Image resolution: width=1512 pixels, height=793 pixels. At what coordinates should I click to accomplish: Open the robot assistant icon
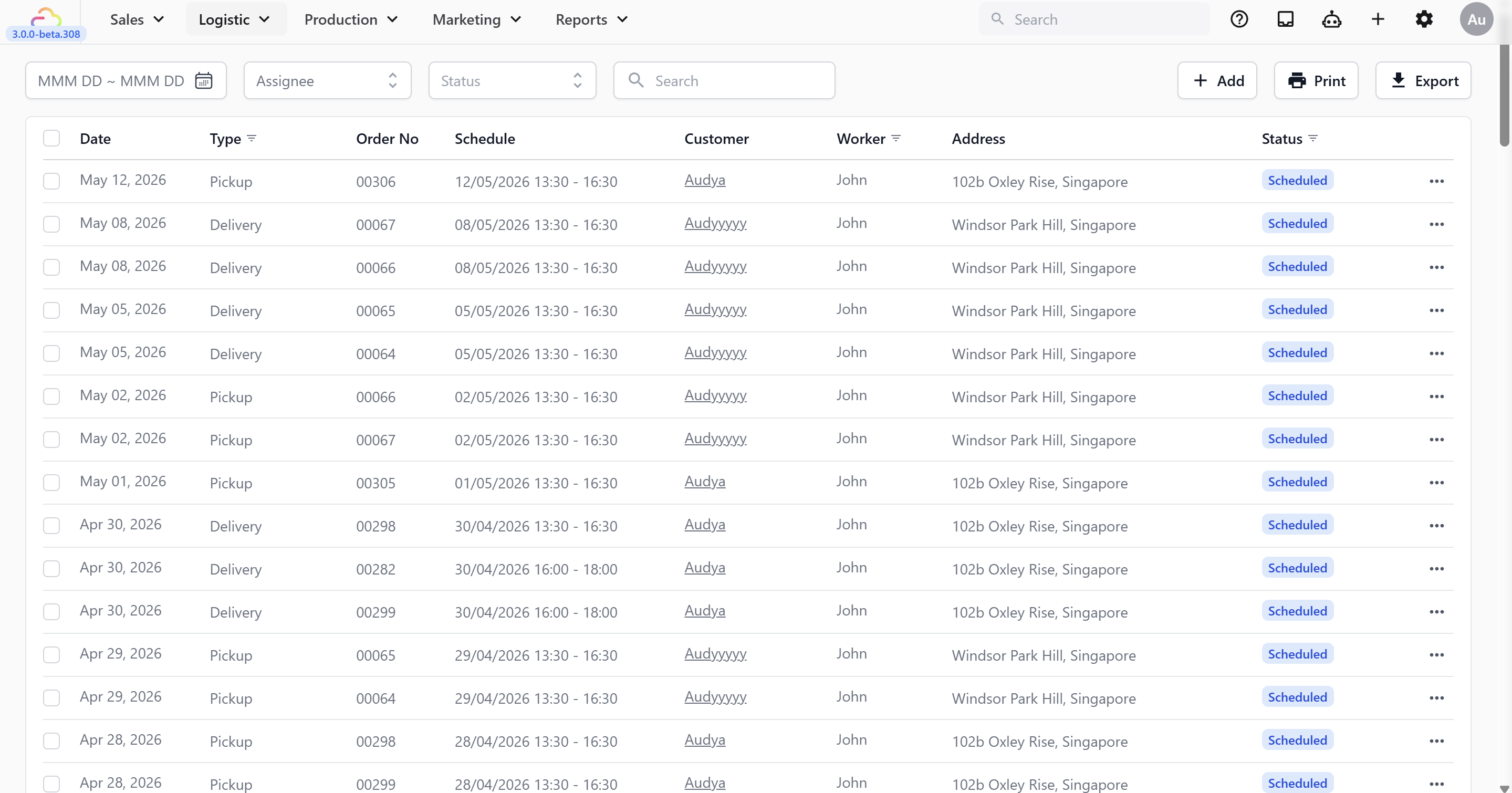click(1331, 19)
